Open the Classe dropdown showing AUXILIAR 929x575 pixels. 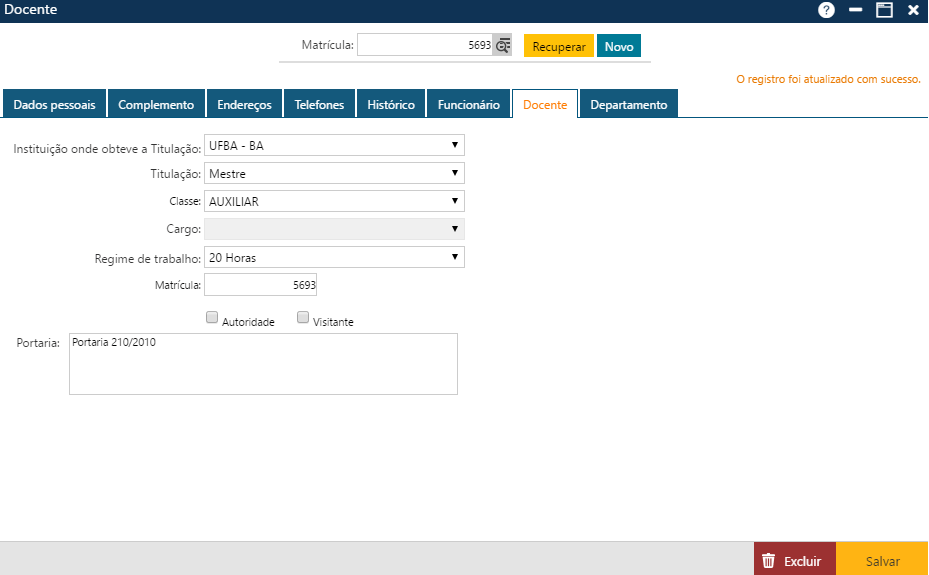pyautogui.click(x=334, y=201)
